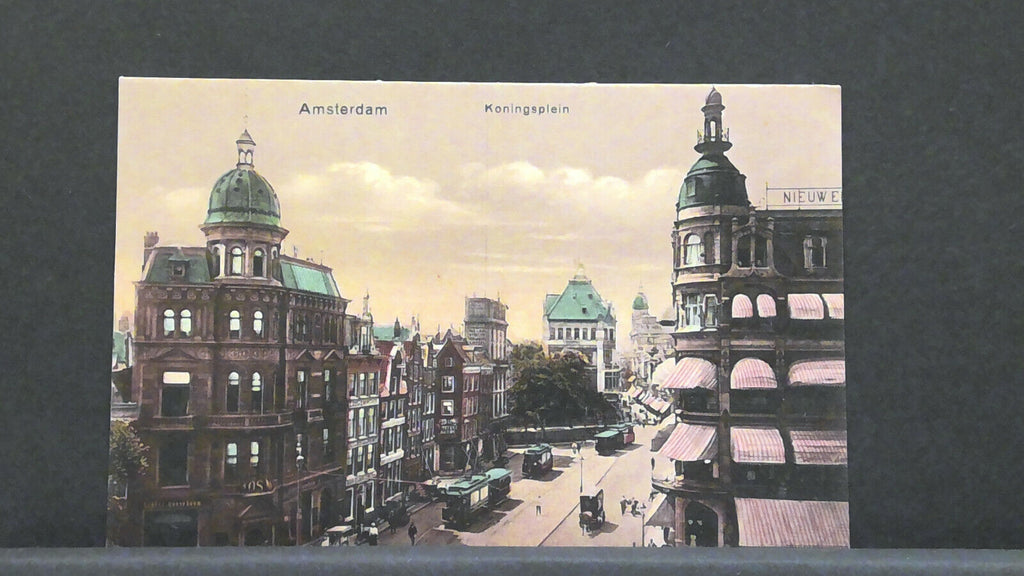Click the Koningsplein caption text
The height and width of the screenshot is (576, 1024).
526,109
